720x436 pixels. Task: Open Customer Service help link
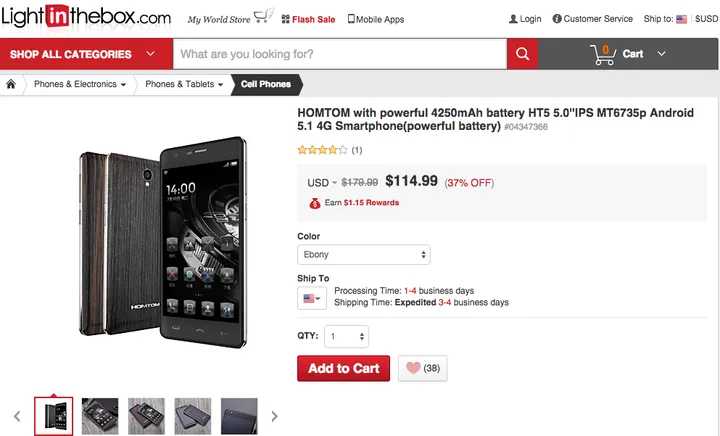click(592, 19)
